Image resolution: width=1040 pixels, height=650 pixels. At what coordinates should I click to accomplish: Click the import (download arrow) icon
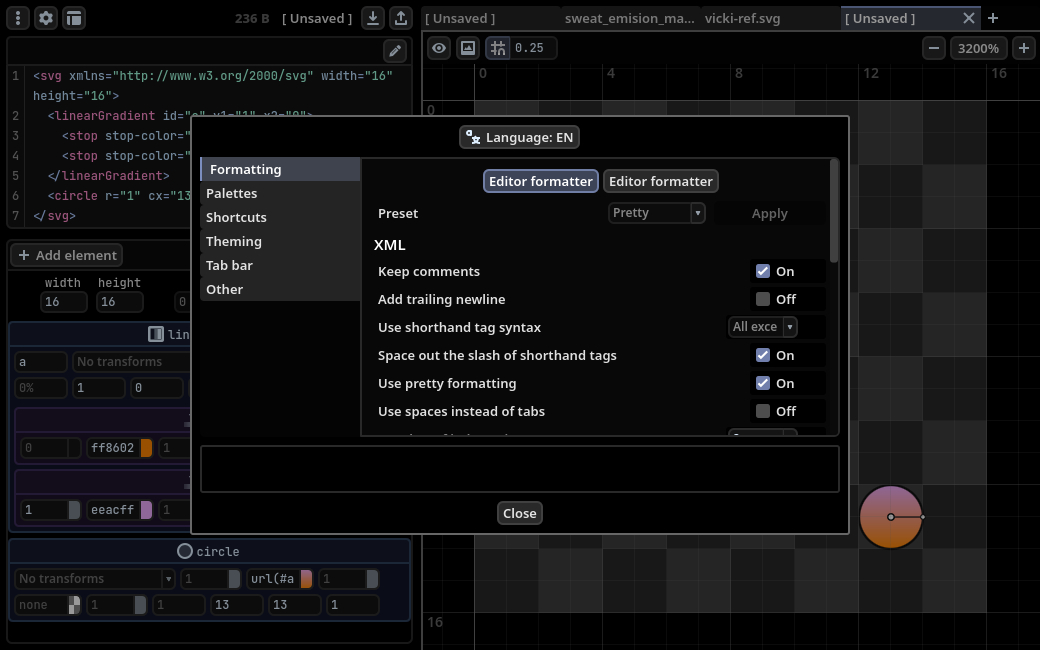click(372, 18)
